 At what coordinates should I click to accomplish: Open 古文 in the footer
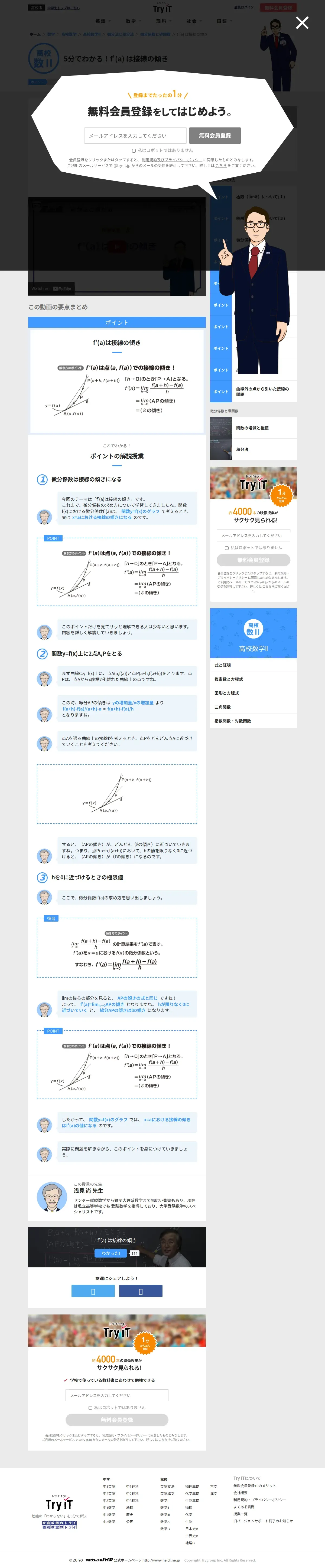click(x=213, y=1487)
